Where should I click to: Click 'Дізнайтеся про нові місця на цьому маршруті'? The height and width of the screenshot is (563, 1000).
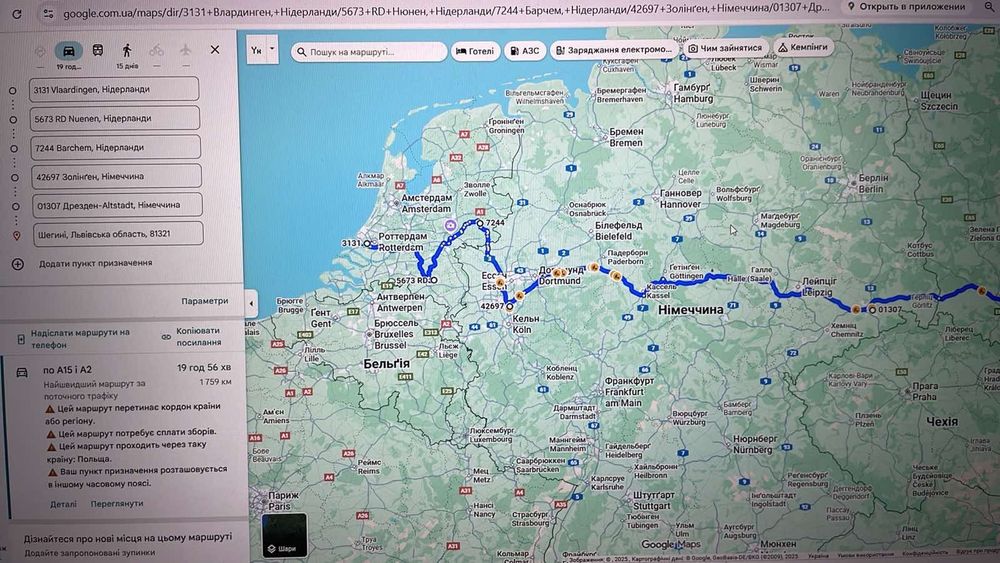click(128, 537)
